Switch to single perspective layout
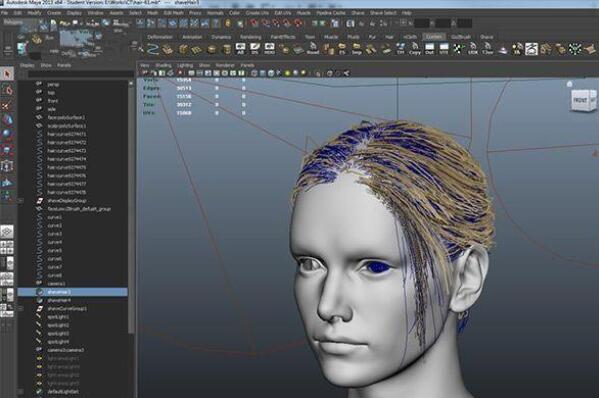 click(x=7, y=231)
